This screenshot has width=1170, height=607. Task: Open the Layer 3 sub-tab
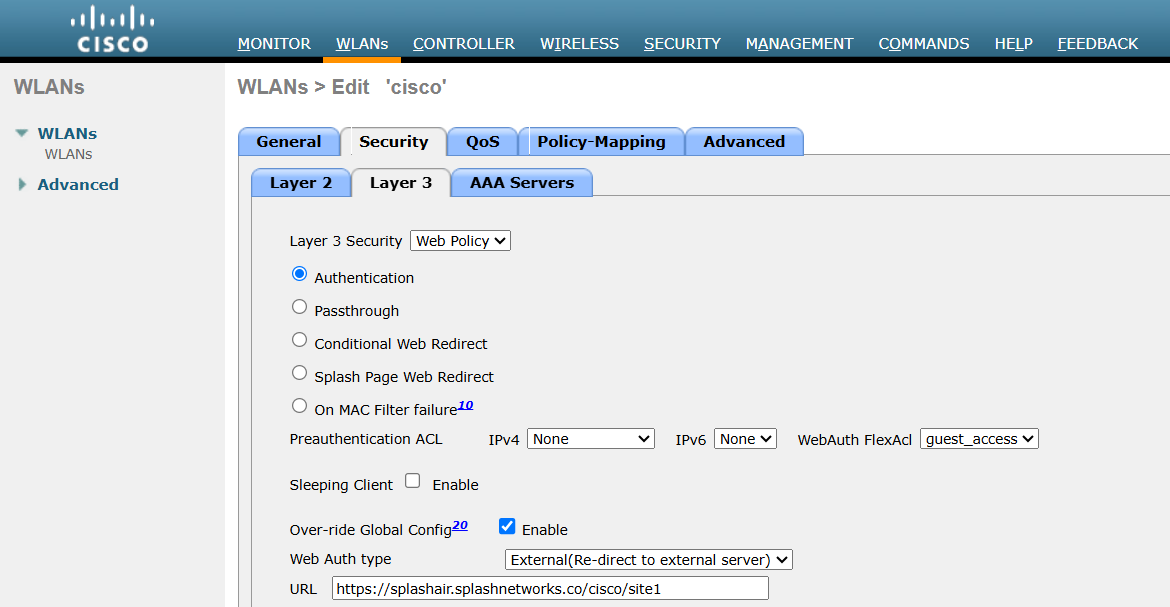coord(401,183)
